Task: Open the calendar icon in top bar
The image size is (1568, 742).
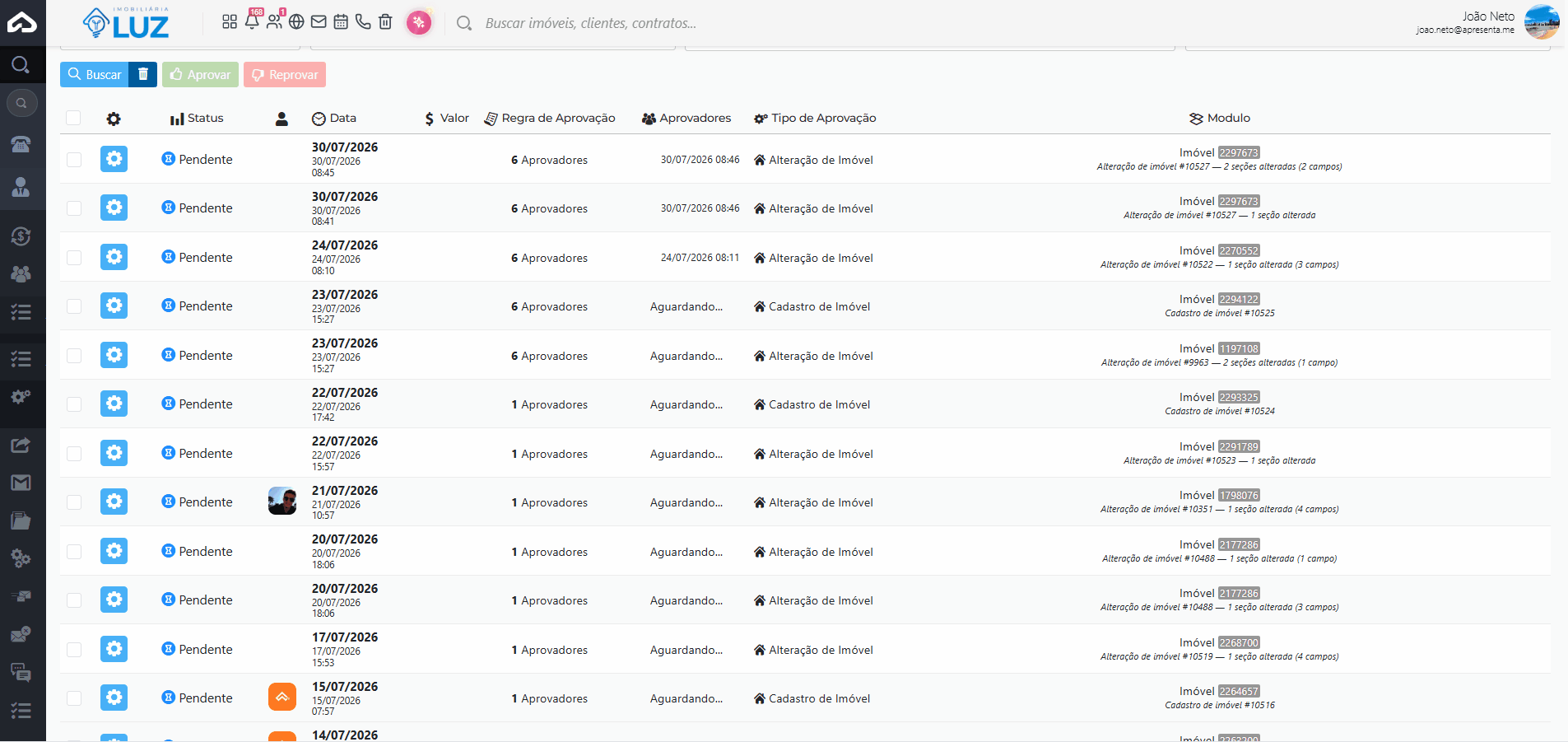Action: (341, 22)
